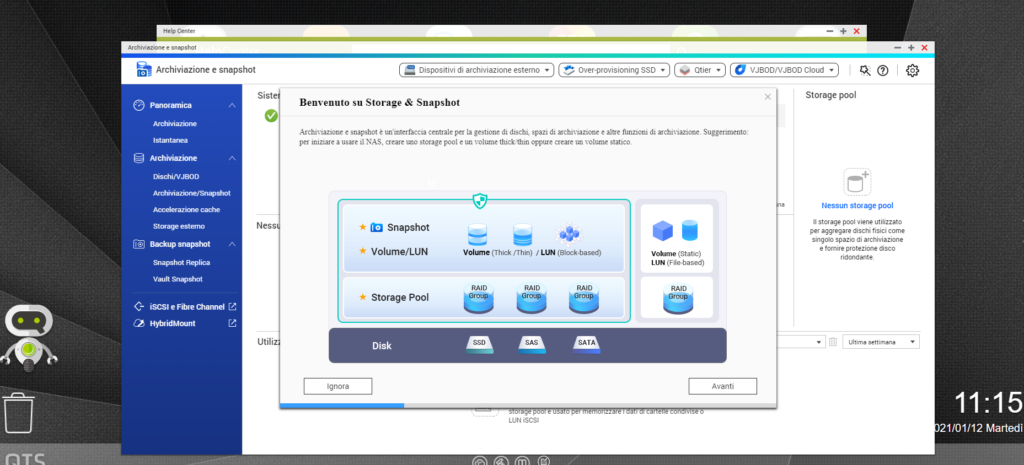Click the shield icon atop the diagram

[x=480, y=200]
